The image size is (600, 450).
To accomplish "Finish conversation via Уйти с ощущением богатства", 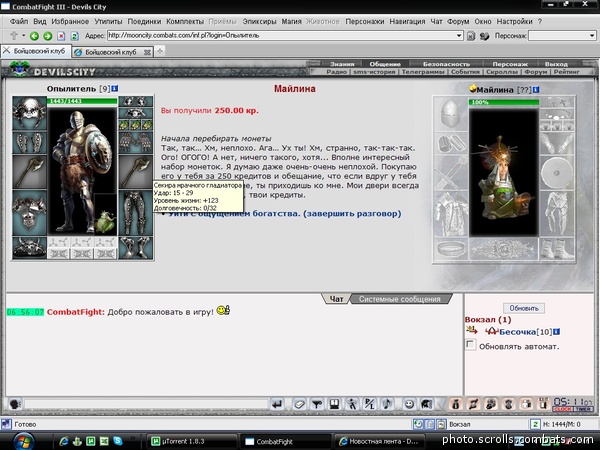I will [285, 214].
